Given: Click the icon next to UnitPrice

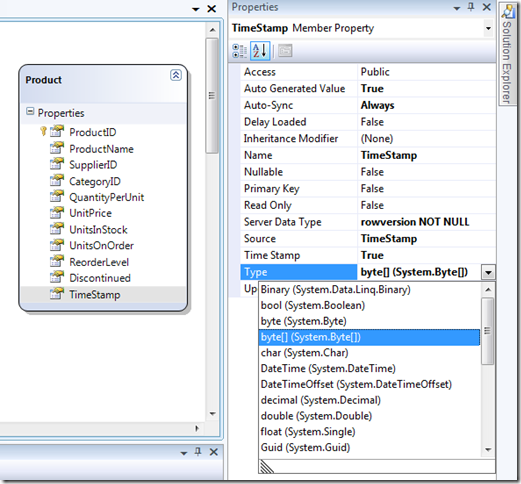Looking at the screenshot, I should pos(57,213).
